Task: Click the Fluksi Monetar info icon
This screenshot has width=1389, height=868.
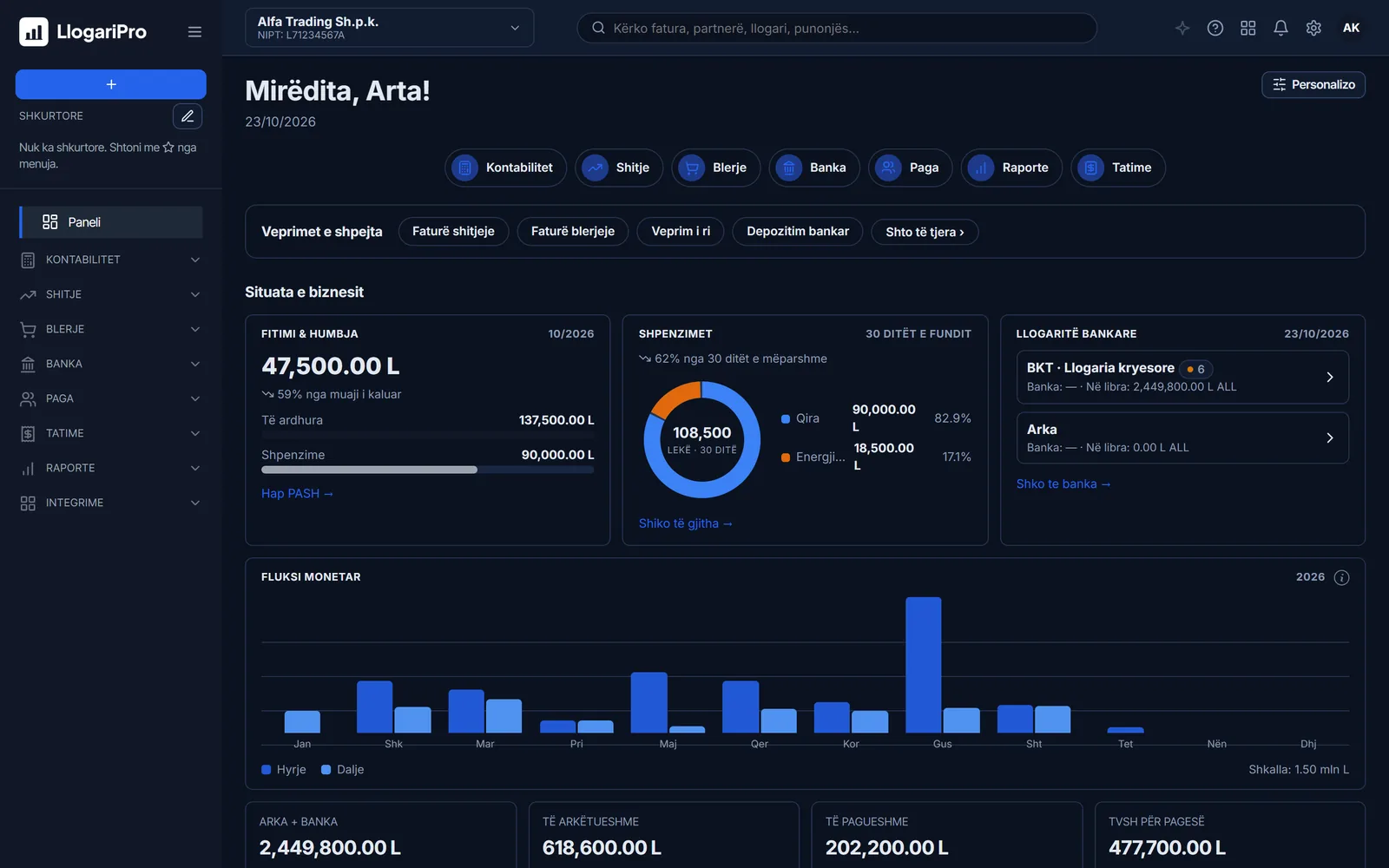Action: pyautogui.click(x=1341, y=577)
